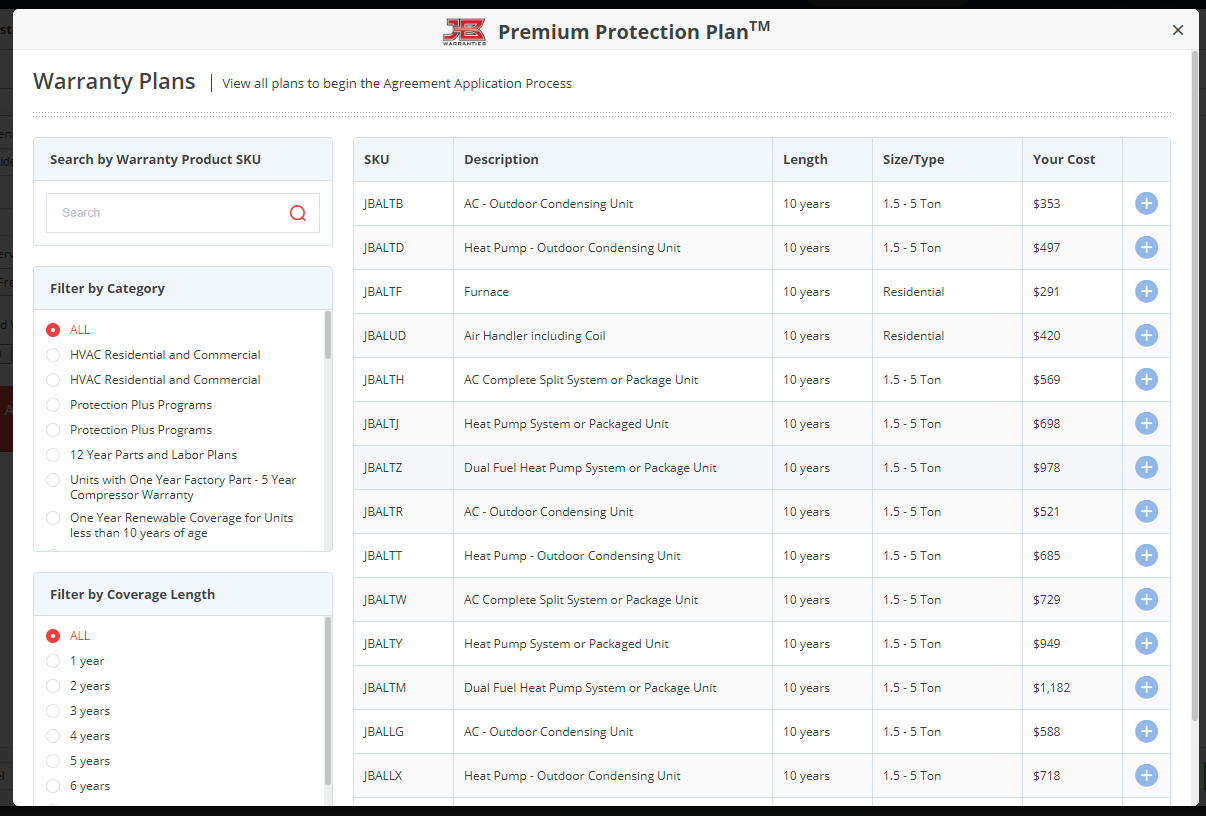Image resolution: width=1206 pixels, height=816 pixels.
Task: Add the JBALTF Furnace plan
Action: pyautogui.click(x=1146, y=292)
